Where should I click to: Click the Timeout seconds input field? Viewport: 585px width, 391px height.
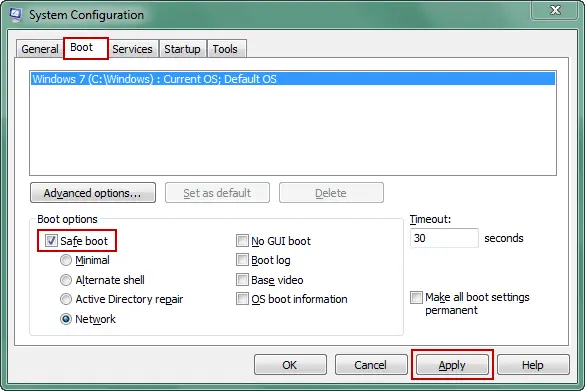(x=444, y=238)
